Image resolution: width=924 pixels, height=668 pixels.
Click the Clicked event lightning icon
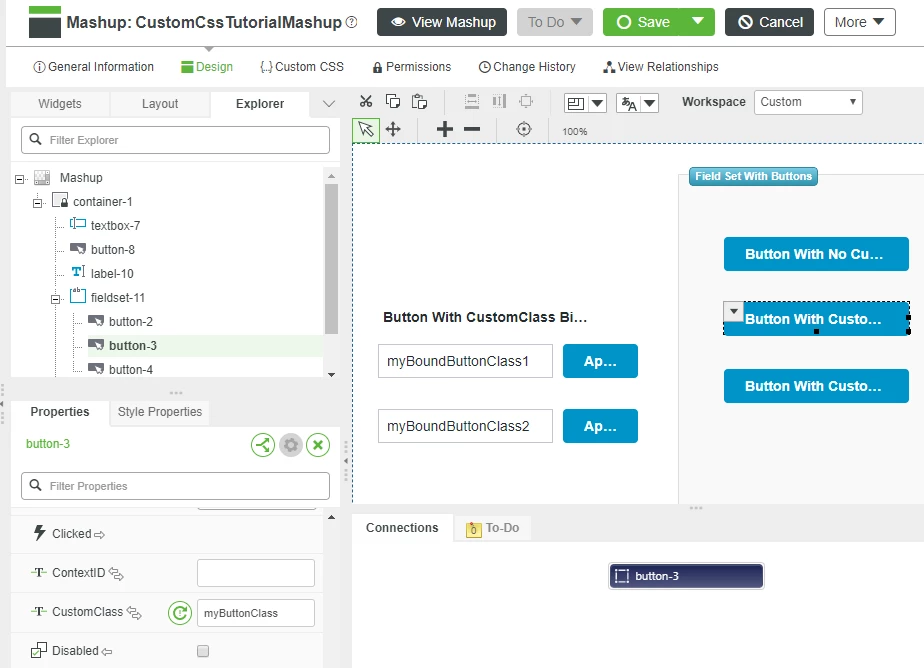(x=39, y=533)
